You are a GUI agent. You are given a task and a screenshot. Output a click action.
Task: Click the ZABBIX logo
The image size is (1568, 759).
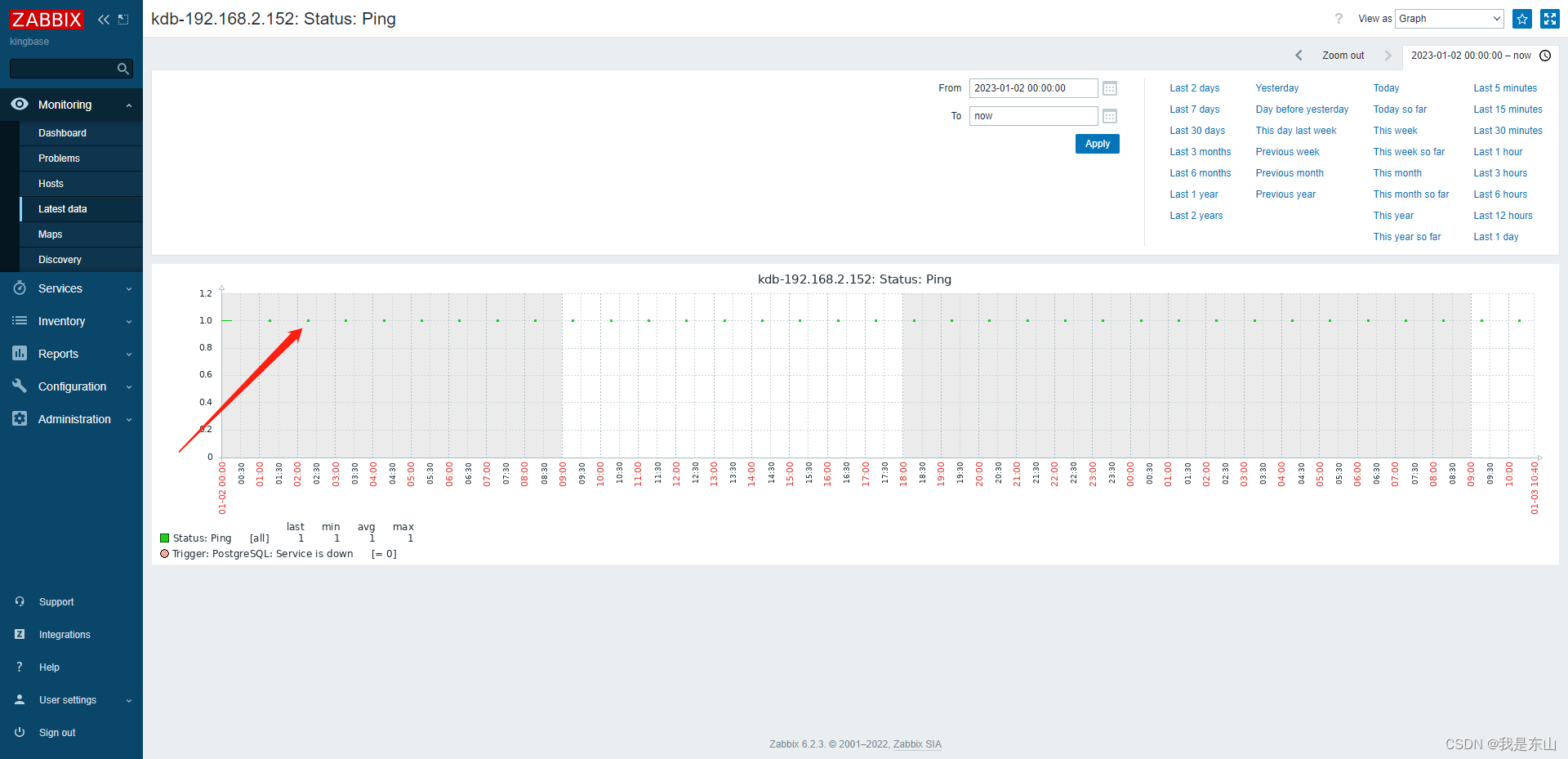pyautogui.click(x=47, y=19)
